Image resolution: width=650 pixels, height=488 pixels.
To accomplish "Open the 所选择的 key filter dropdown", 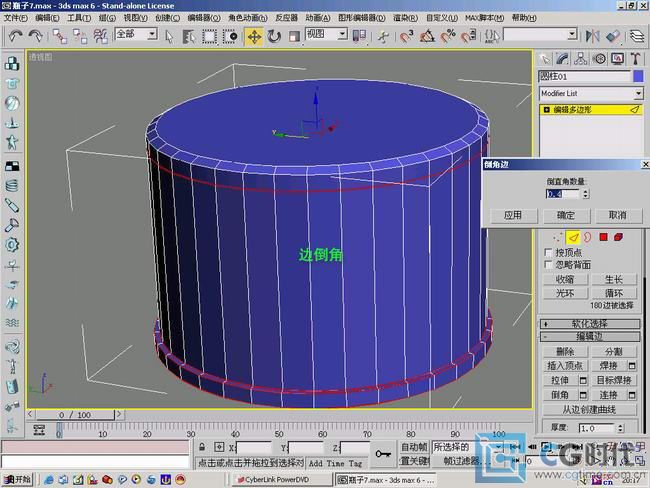I will 498,447.
